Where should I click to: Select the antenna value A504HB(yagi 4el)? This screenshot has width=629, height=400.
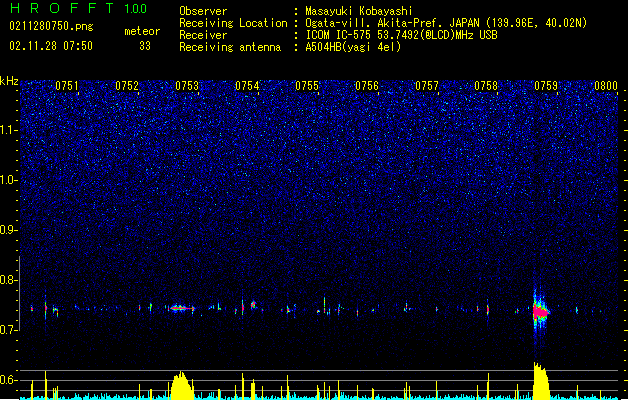click(x=353, y=47)
